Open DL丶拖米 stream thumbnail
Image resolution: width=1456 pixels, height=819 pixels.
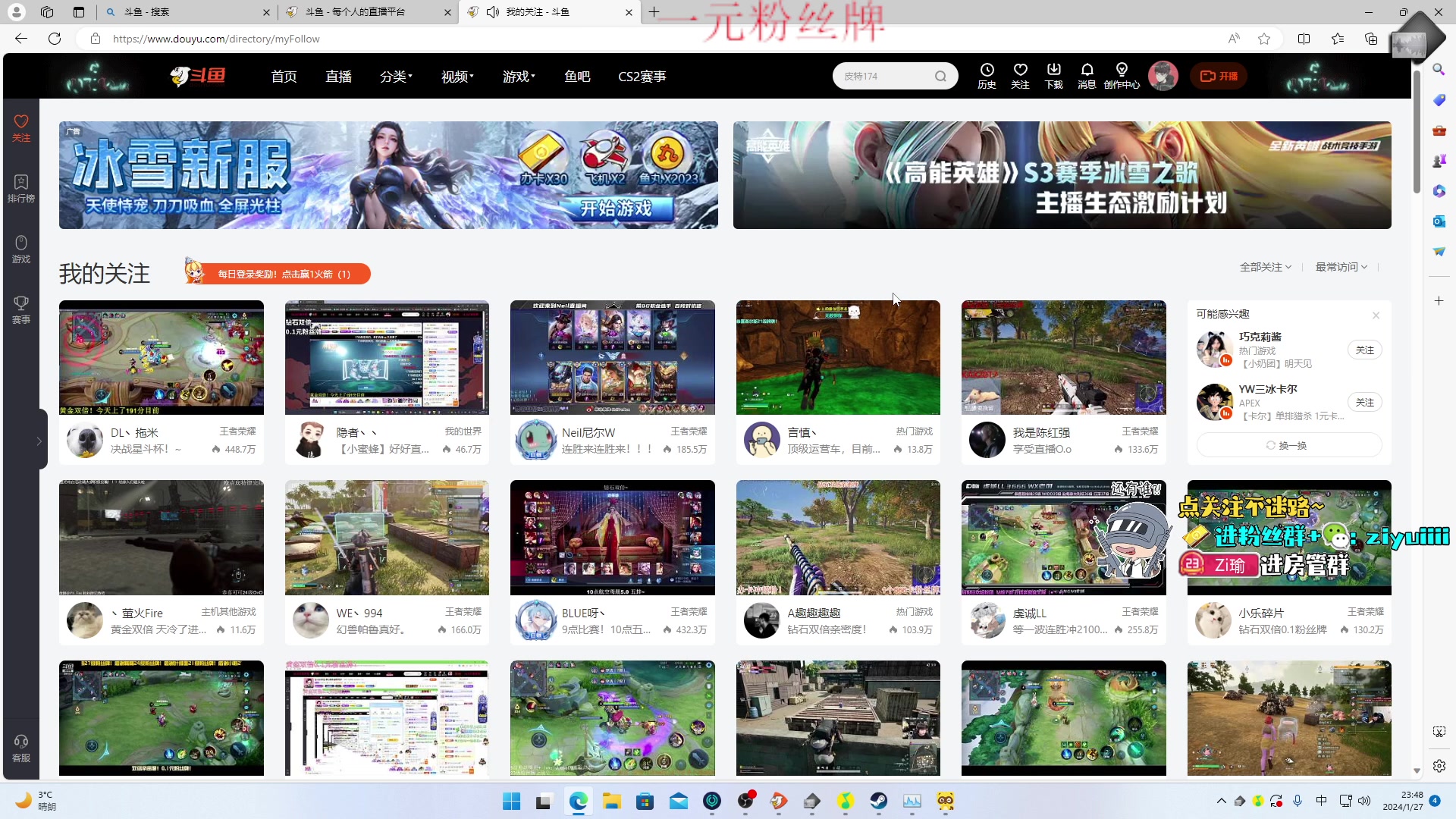162,357
